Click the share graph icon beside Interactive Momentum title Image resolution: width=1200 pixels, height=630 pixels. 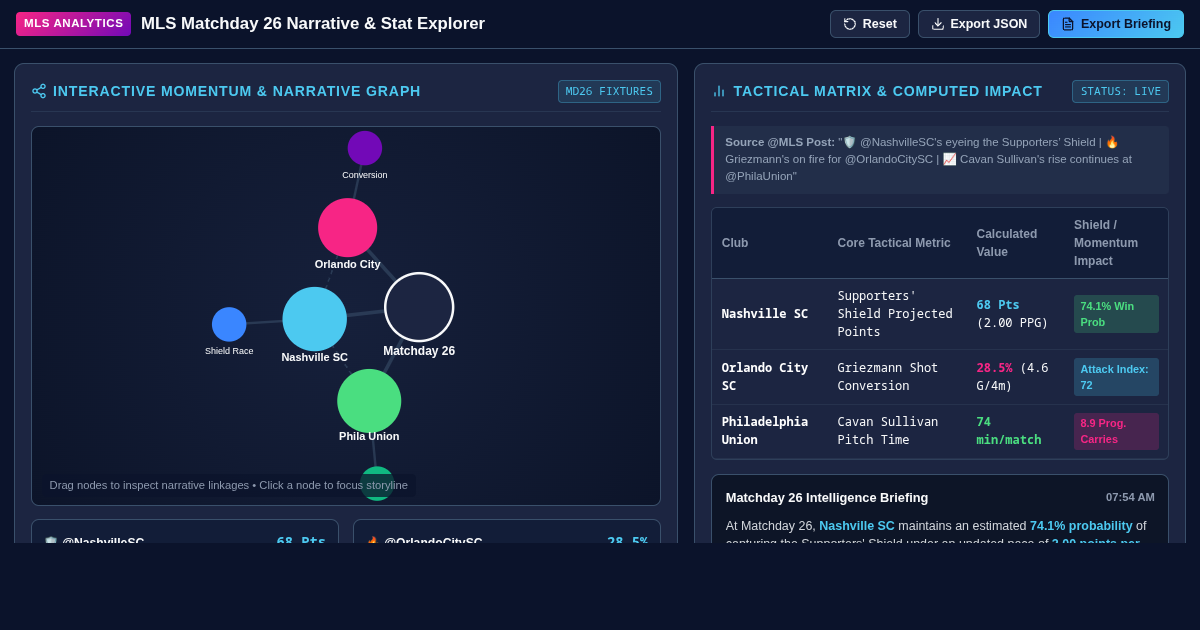[39, 91]
